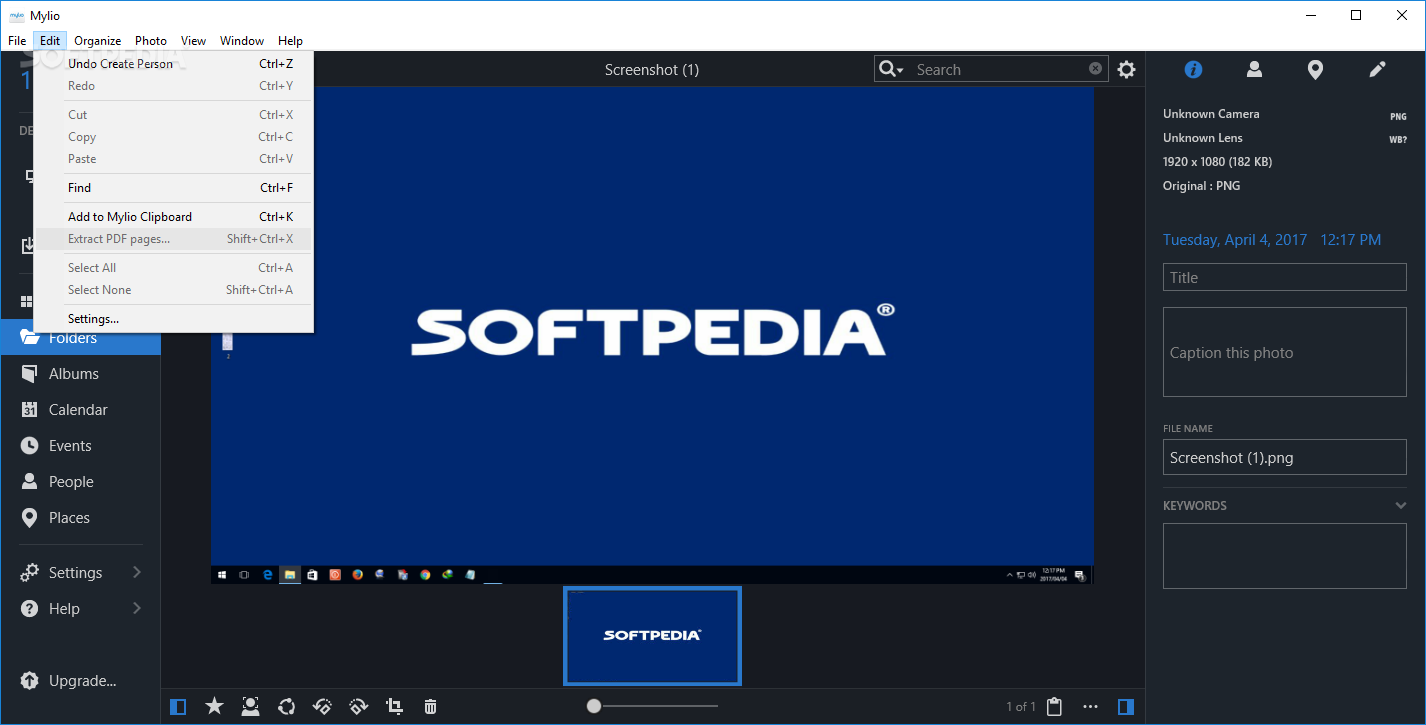
Task: Click the file name field Screenshot (1).png
Action: pyautogui.click(x=1285, y=458)
